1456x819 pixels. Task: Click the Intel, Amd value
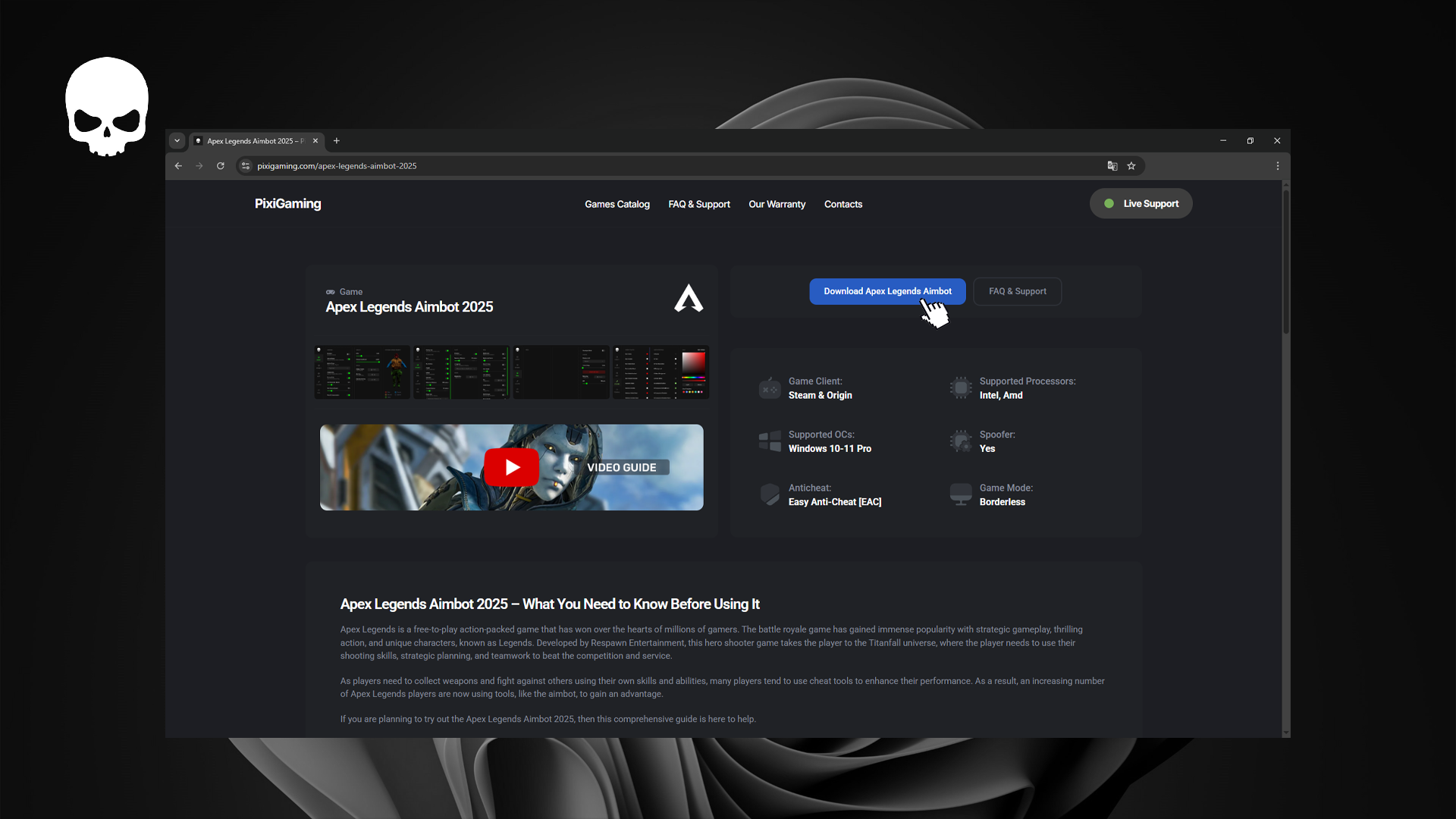1001,396
